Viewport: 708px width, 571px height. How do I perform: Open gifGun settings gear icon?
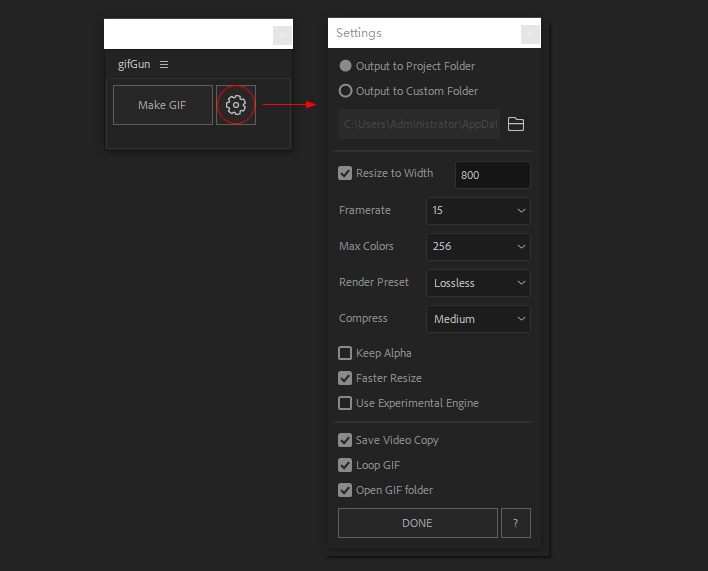point(236,105)
